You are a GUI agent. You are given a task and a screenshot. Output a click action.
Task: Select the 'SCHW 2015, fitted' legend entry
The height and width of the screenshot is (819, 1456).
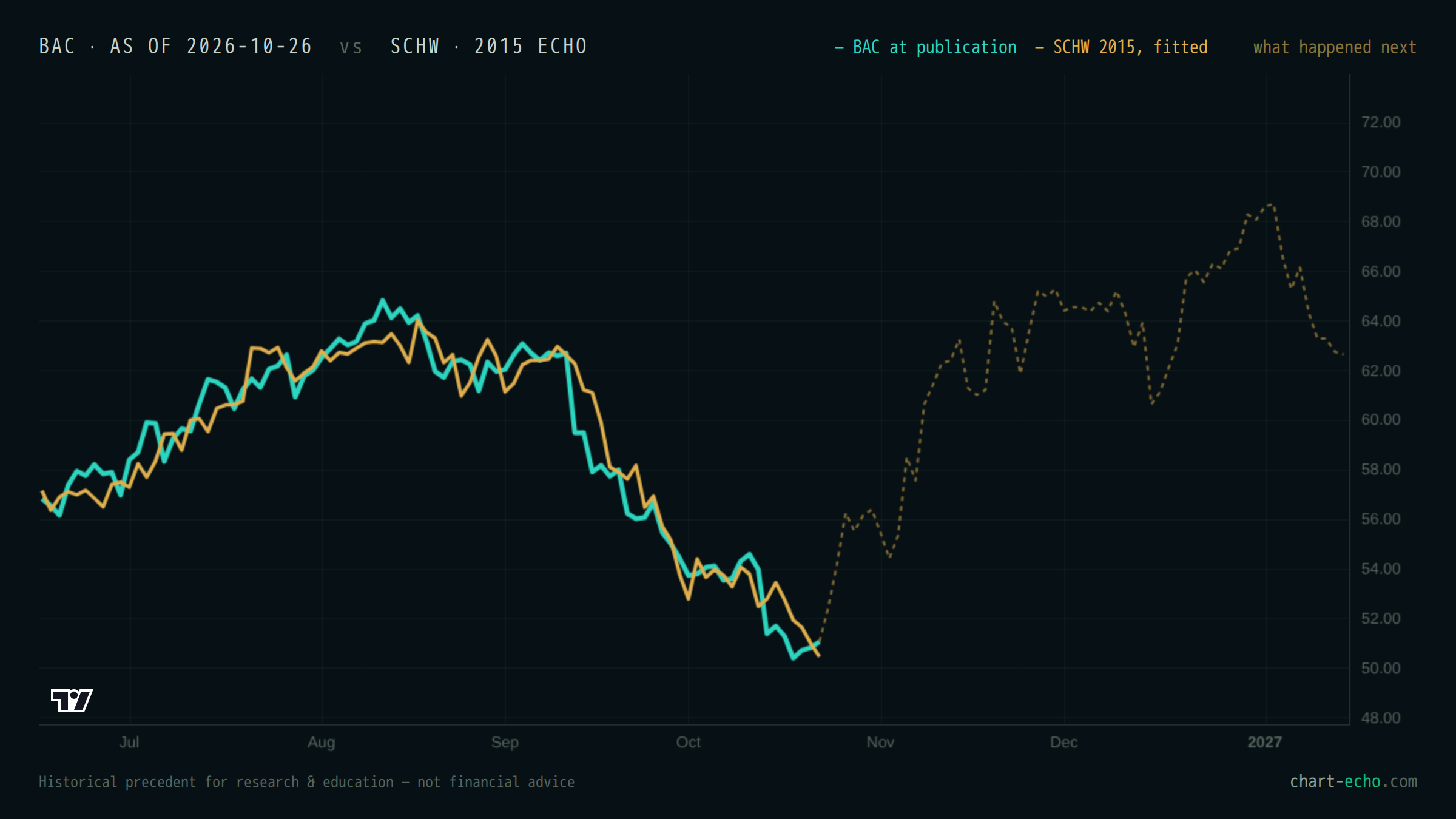point(1121,47)
